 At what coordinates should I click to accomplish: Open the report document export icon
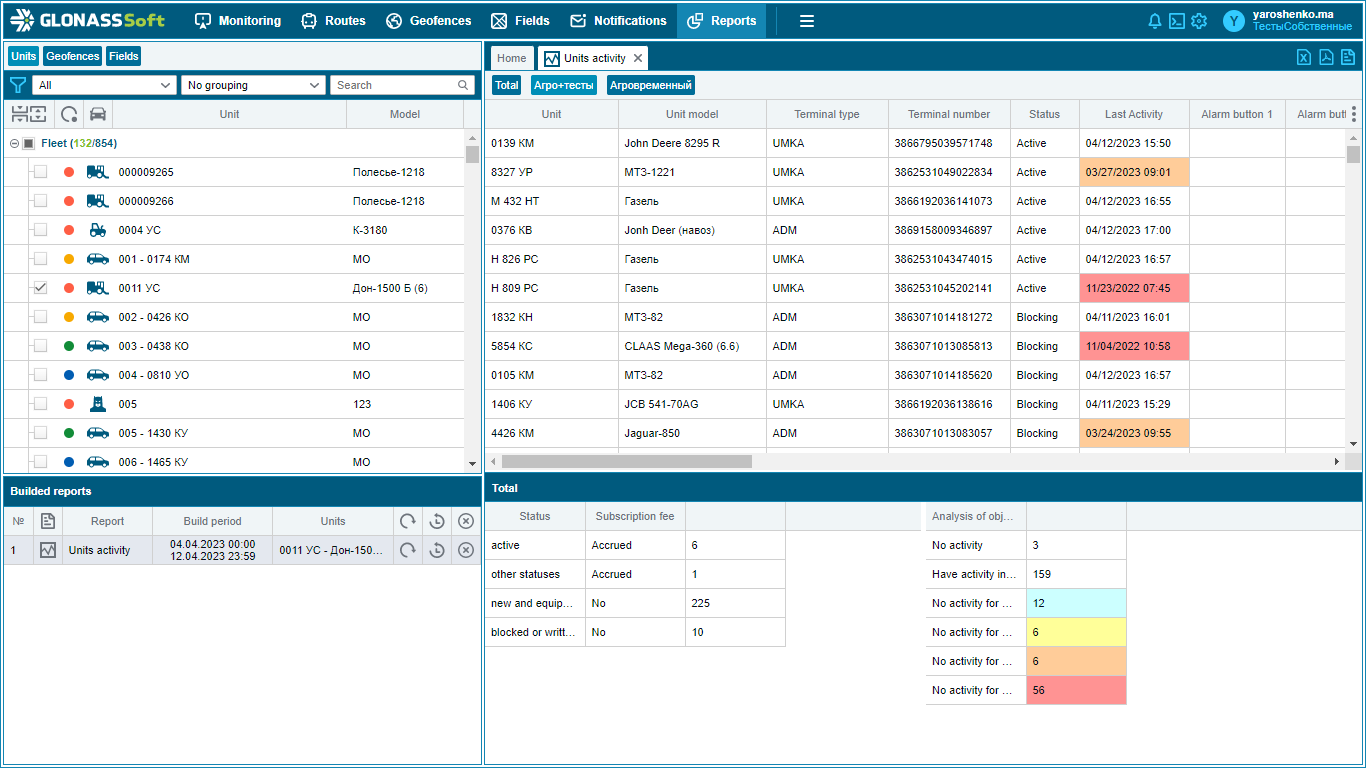(1348, 57)
